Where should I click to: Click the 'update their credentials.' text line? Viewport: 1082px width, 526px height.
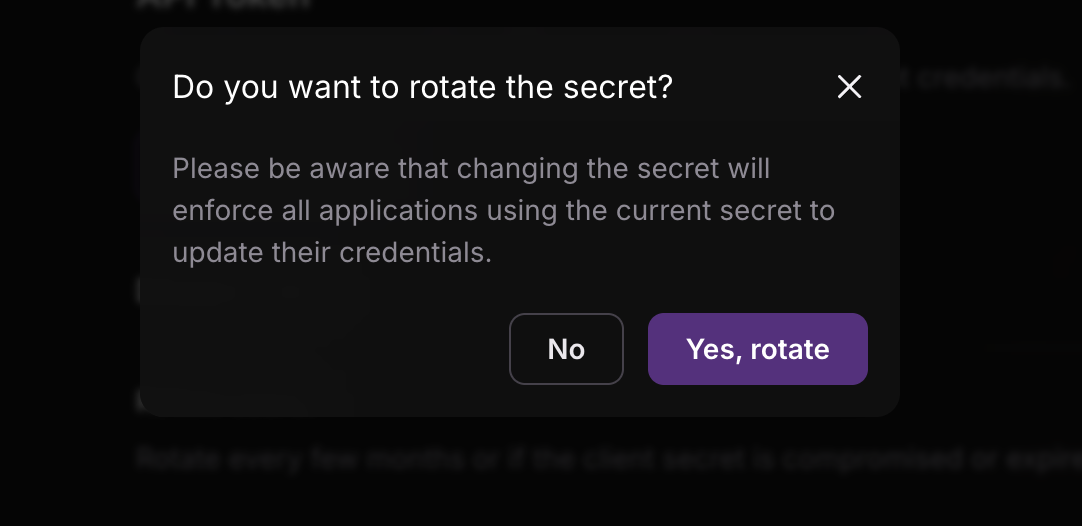pyautogui.click(x=332, y=252)
